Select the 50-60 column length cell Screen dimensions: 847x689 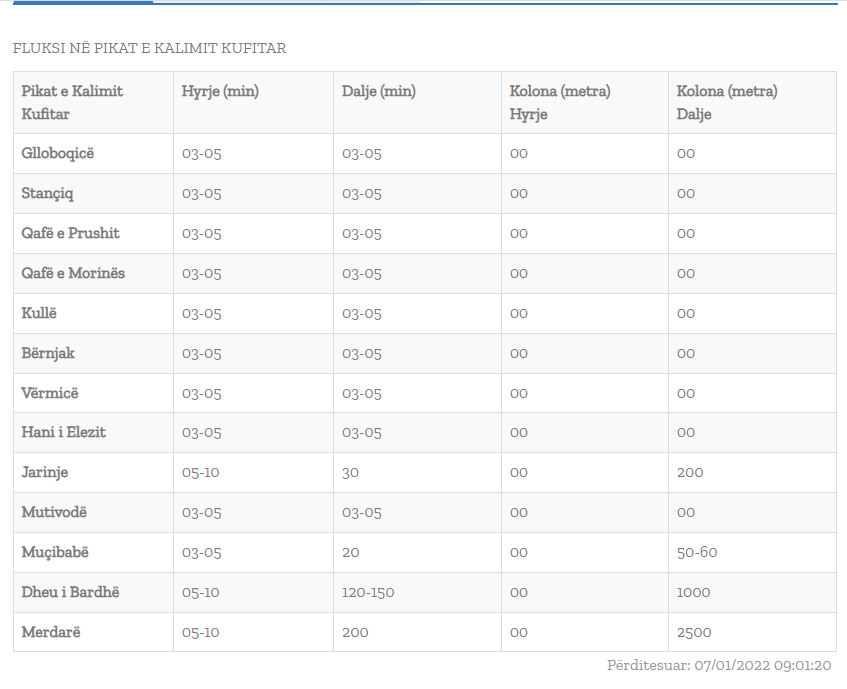[x=697, y=552]
